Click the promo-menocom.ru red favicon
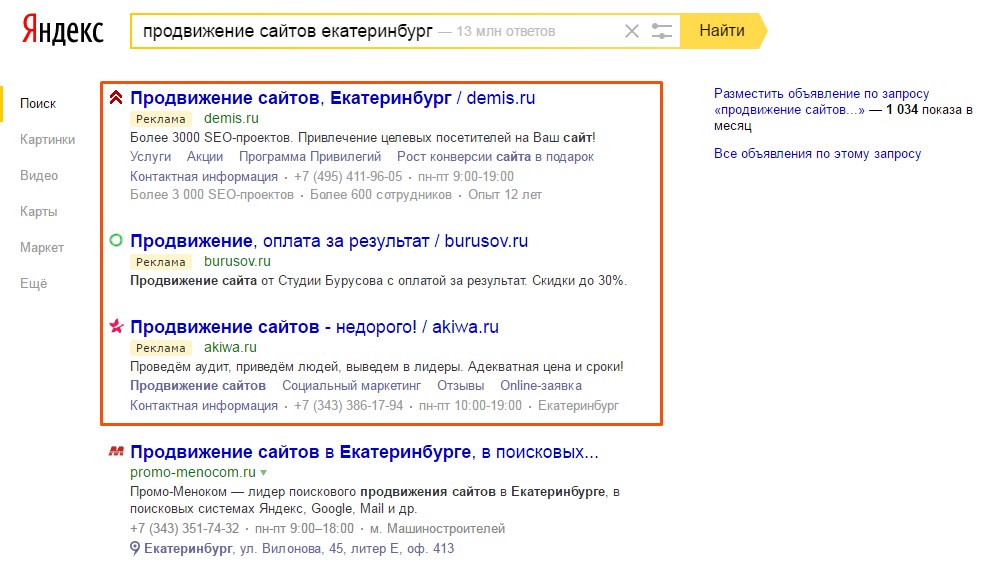 click(x=116, y=451)
